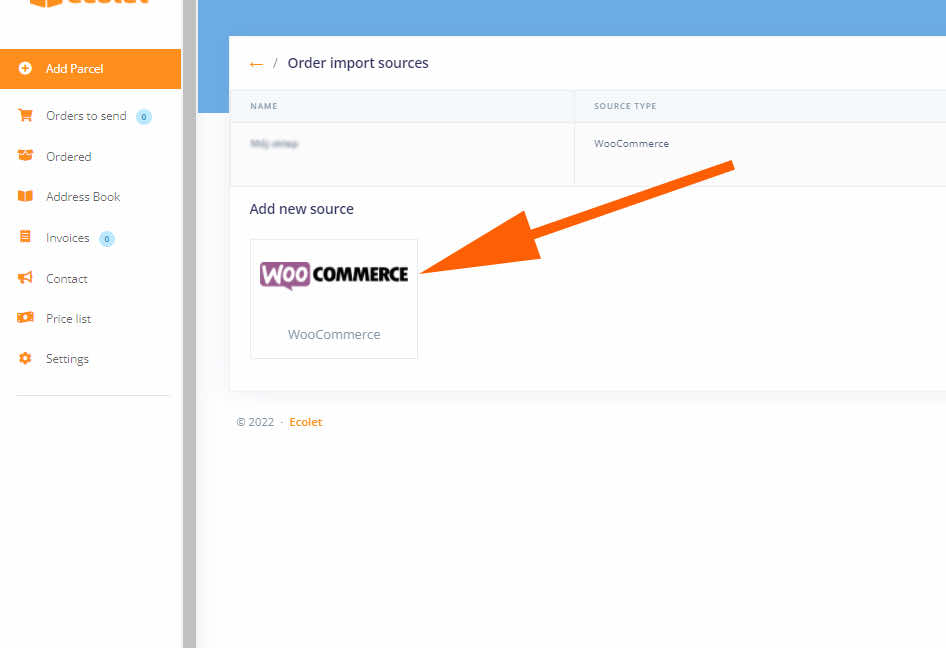Open Orders to send

tap(86, 116)
